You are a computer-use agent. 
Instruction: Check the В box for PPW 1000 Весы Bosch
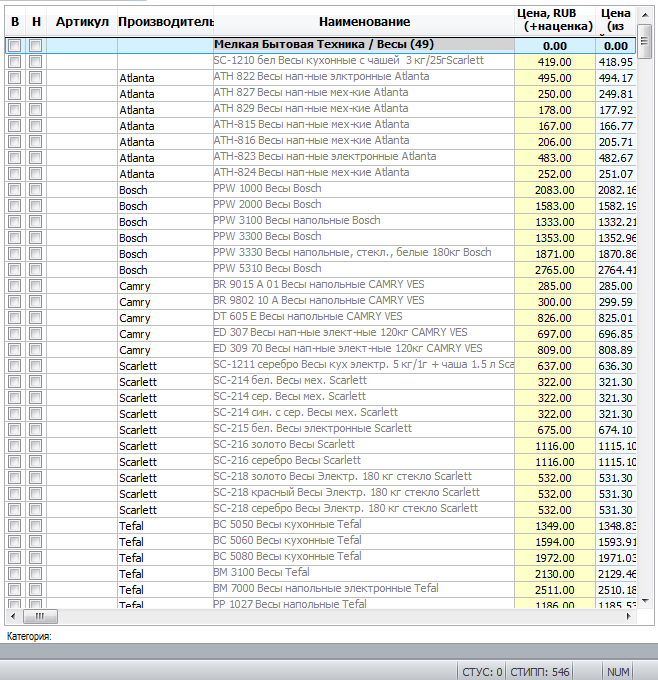(x=14, y=190)
